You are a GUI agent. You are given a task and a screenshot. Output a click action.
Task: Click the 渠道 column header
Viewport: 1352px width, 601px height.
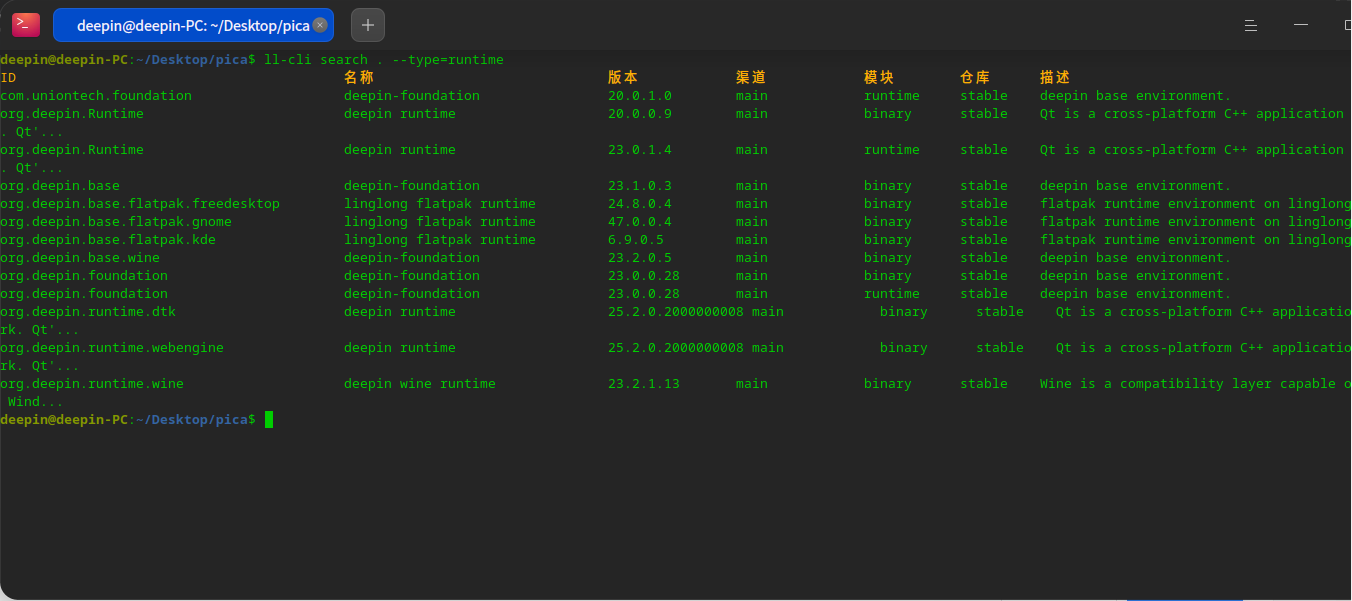coord(751,78)
